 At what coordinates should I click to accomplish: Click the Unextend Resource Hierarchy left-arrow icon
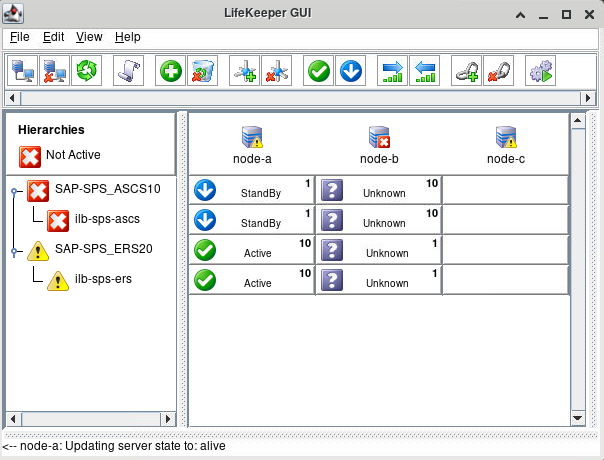click(424, 71)
